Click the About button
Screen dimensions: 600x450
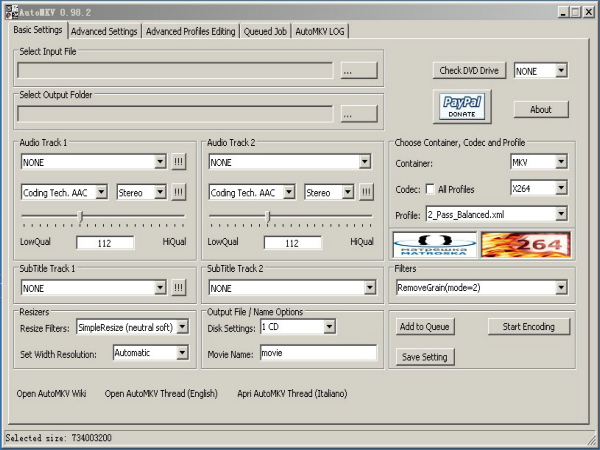[541, 109]
